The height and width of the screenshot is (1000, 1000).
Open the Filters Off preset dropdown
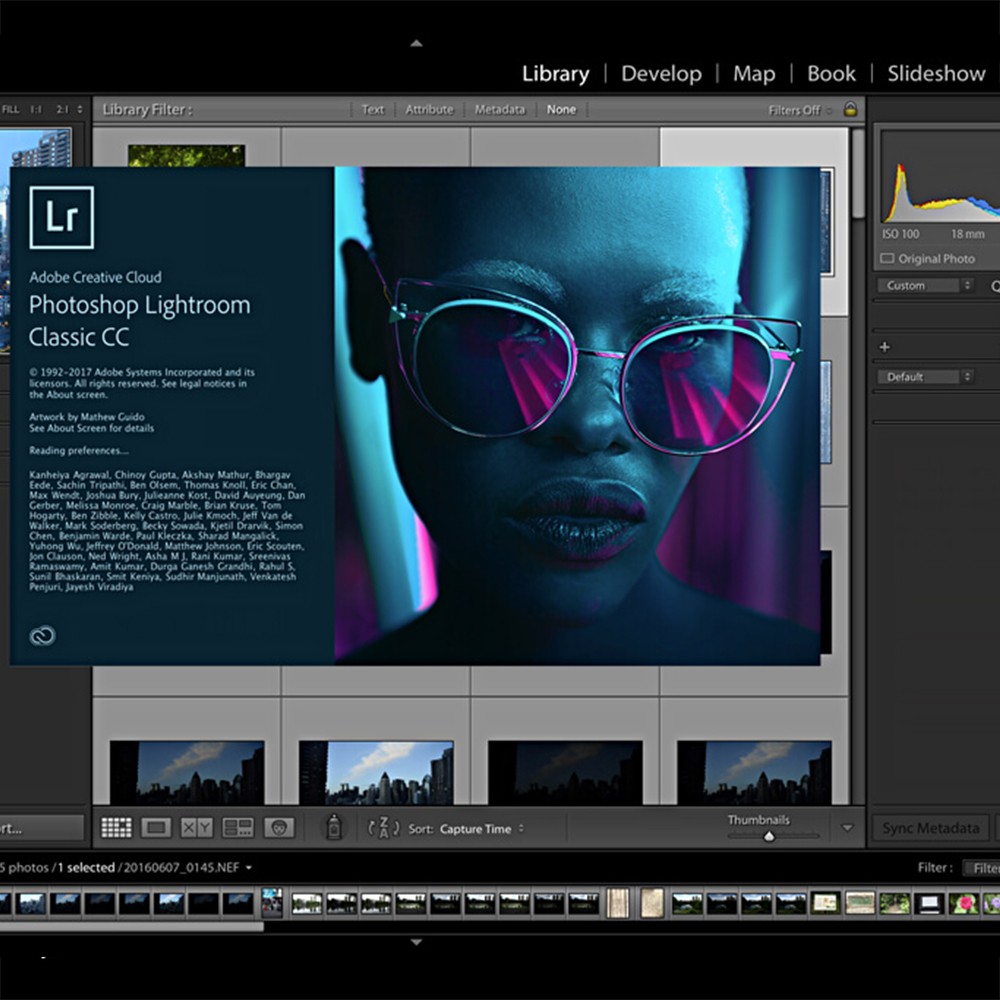[x=800, y=110]
